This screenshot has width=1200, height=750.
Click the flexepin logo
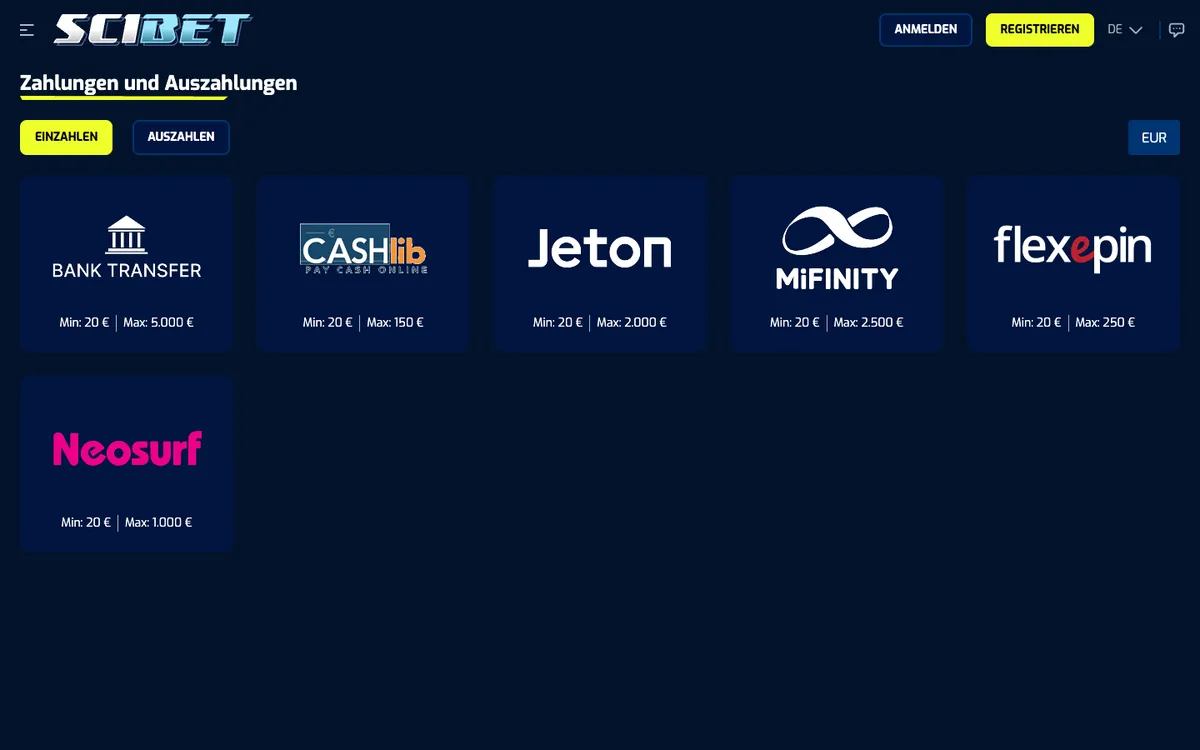point(1073,248)
